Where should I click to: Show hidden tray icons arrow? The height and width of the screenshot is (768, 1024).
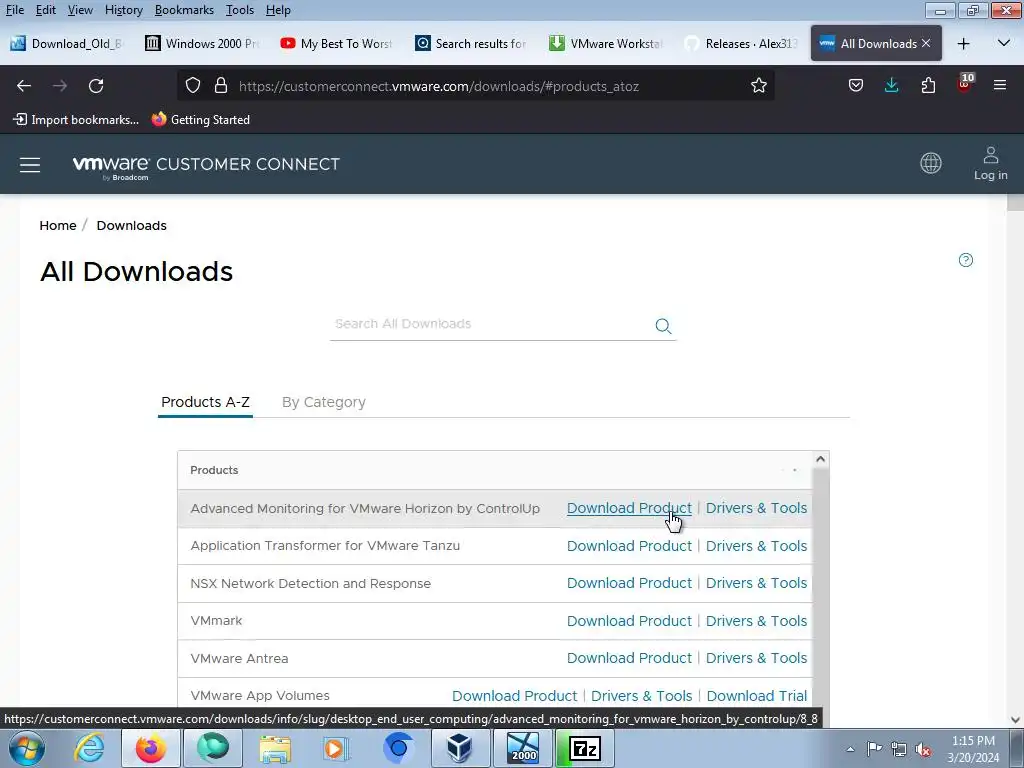[850, 749]
